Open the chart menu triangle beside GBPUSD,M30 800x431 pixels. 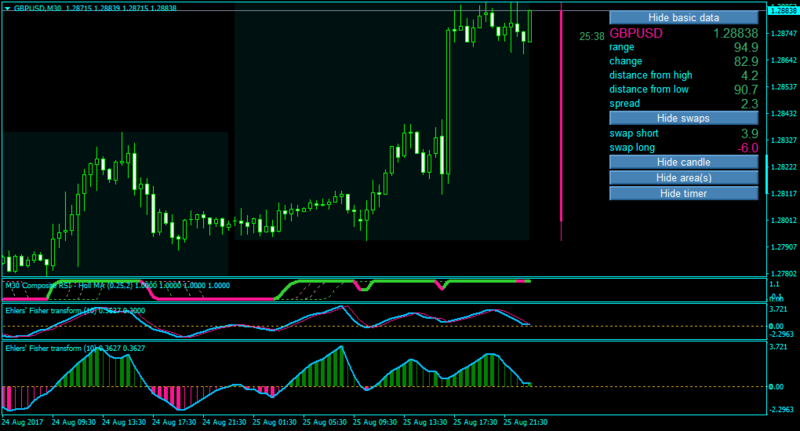click(7, 9)
